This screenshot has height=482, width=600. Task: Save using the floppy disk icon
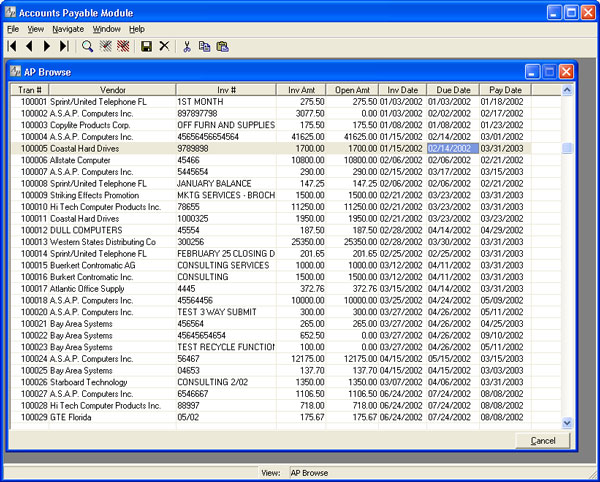[146, 46]
